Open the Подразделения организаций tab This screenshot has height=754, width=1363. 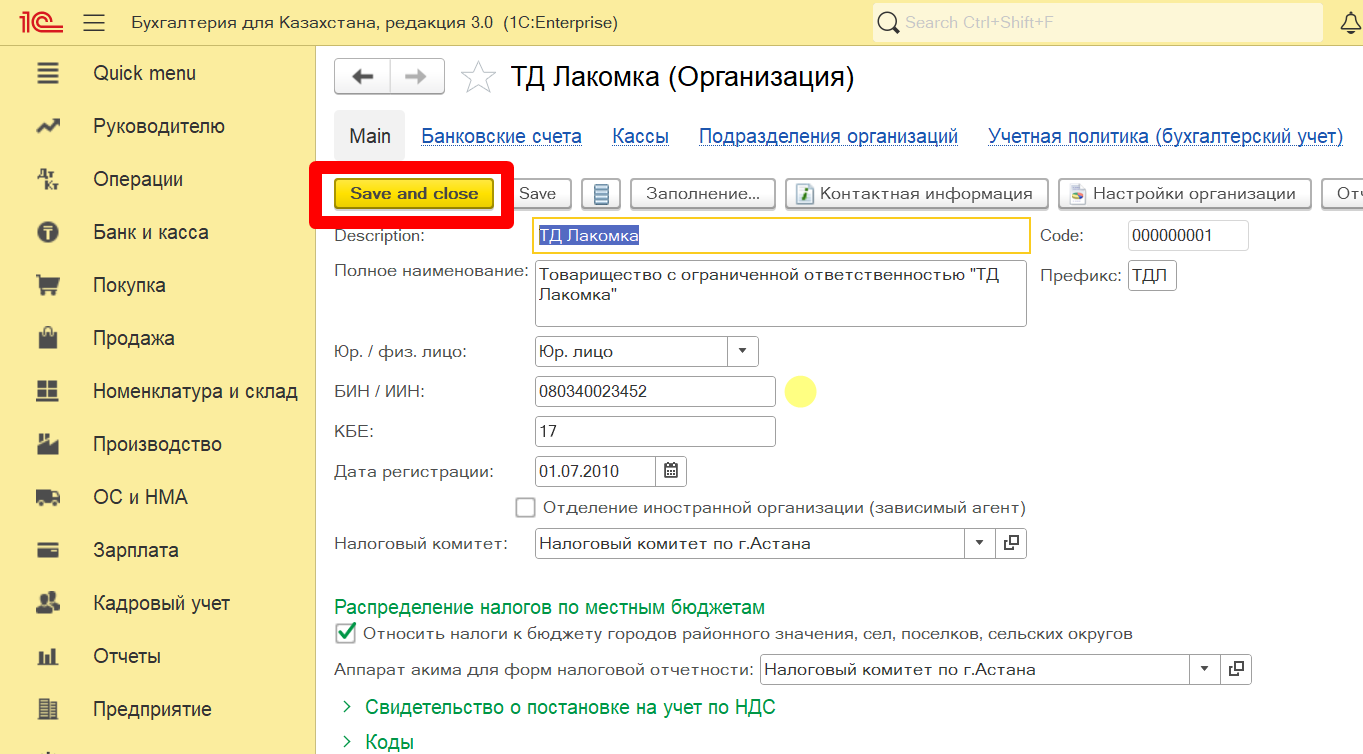pos(828,136)
